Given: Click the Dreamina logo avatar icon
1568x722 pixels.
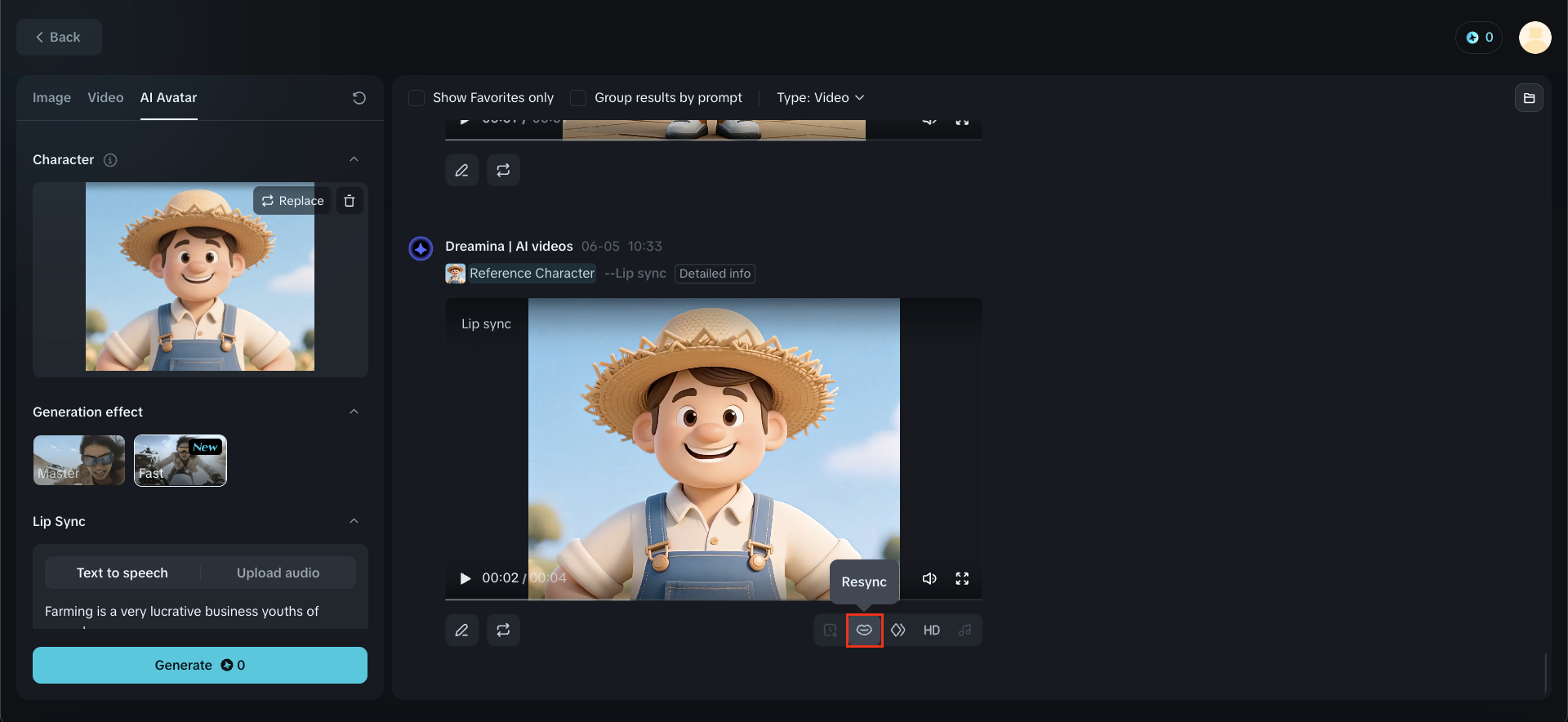Looking at the screenshot, I should tap(421, 248).
